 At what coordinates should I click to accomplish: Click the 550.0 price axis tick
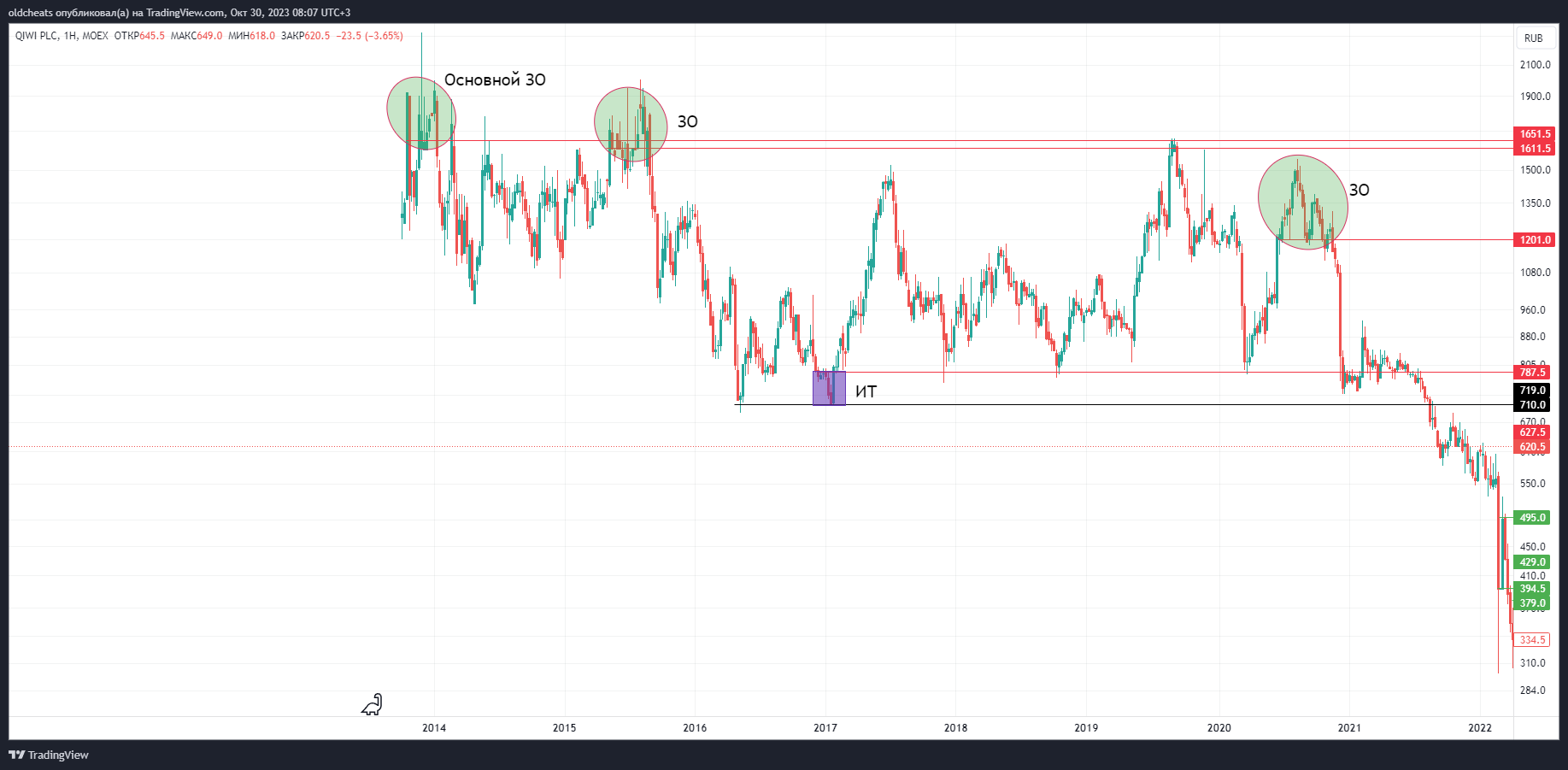pos(1533,484)
